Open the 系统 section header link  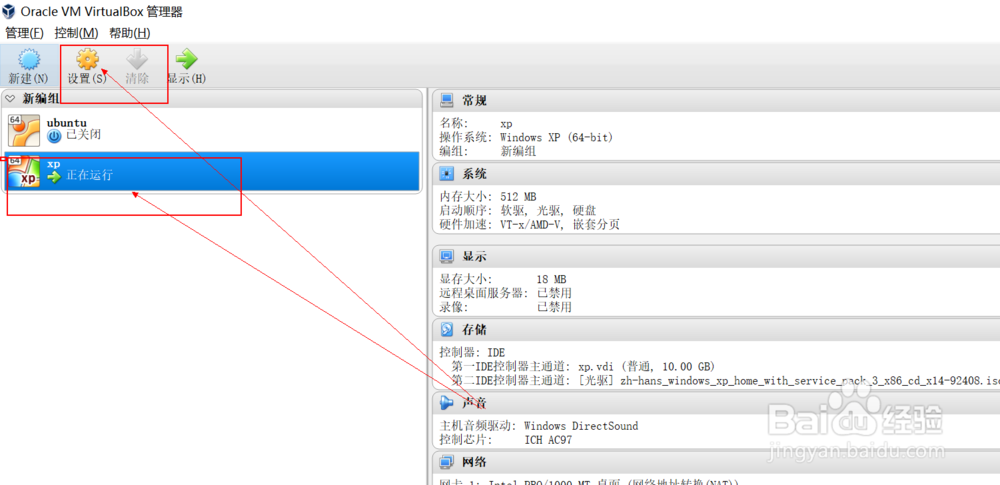(474, 174)
